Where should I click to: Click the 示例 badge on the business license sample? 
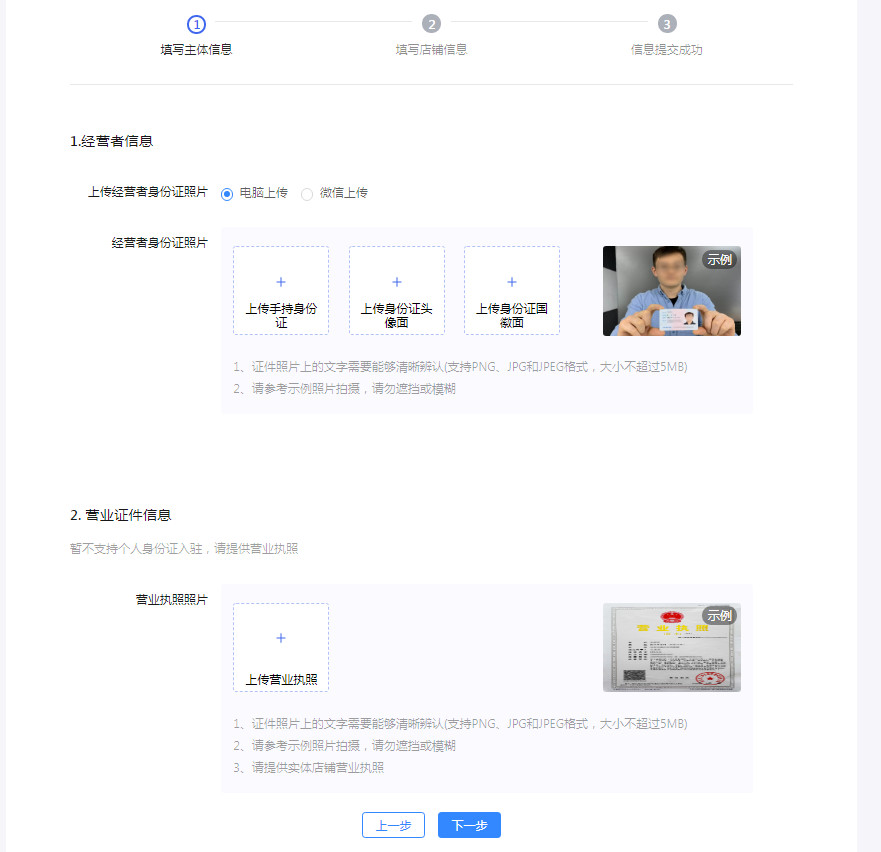[716, 615]
